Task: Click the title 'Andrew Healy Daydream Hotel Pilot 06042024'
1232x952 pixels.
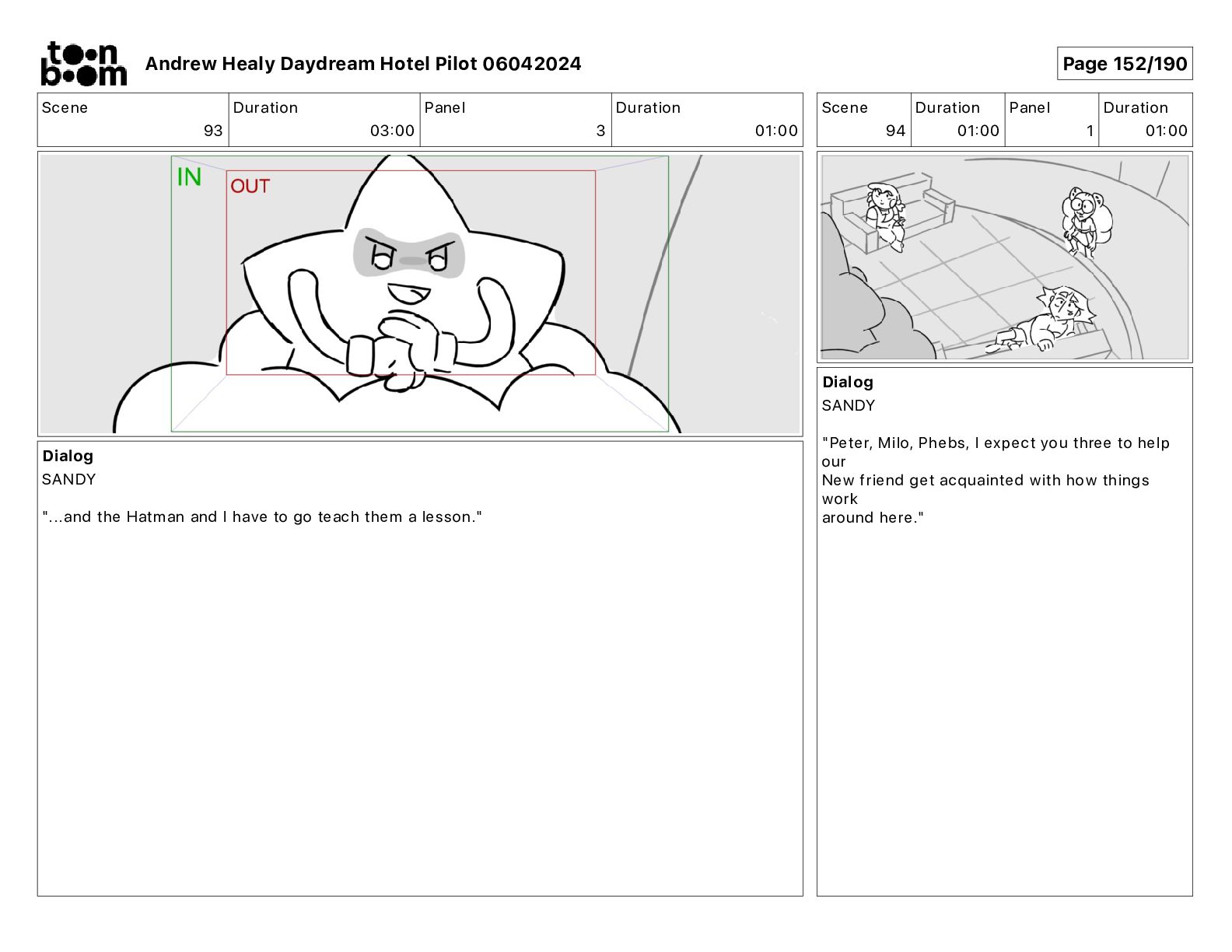Action: pyautogui.click(x=363, y=64)
